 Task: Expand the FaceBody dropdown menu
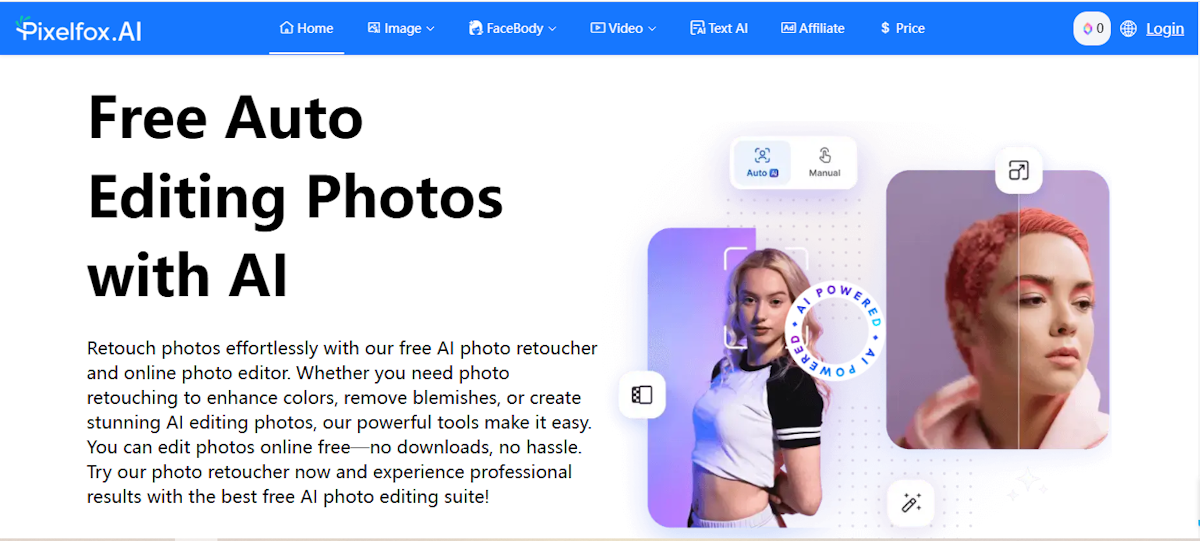(x=512, y=28)
